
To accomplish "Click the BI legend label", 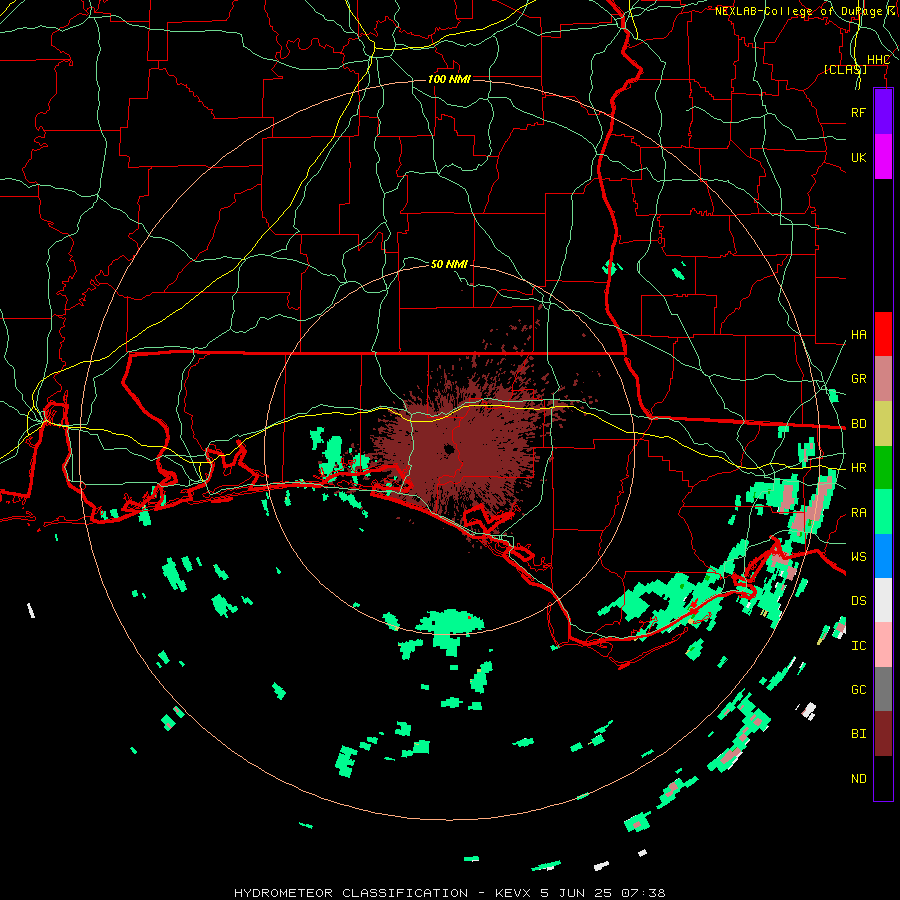I will 859,734.
